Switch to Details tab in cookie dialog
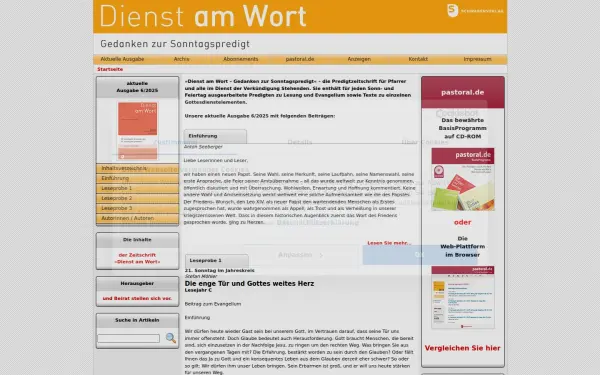Screen dimensions: 600x375 300,142
